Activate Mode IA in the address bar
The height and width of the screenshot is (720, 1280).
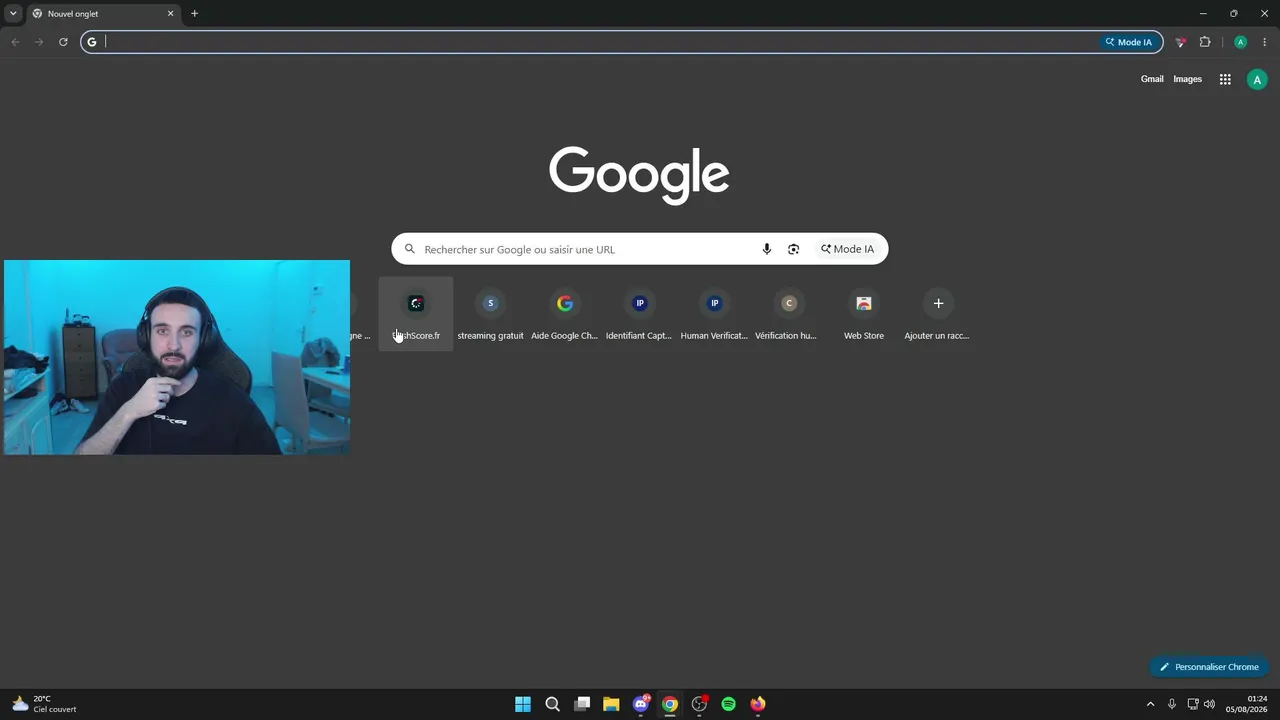click(x=1129, y=42)
